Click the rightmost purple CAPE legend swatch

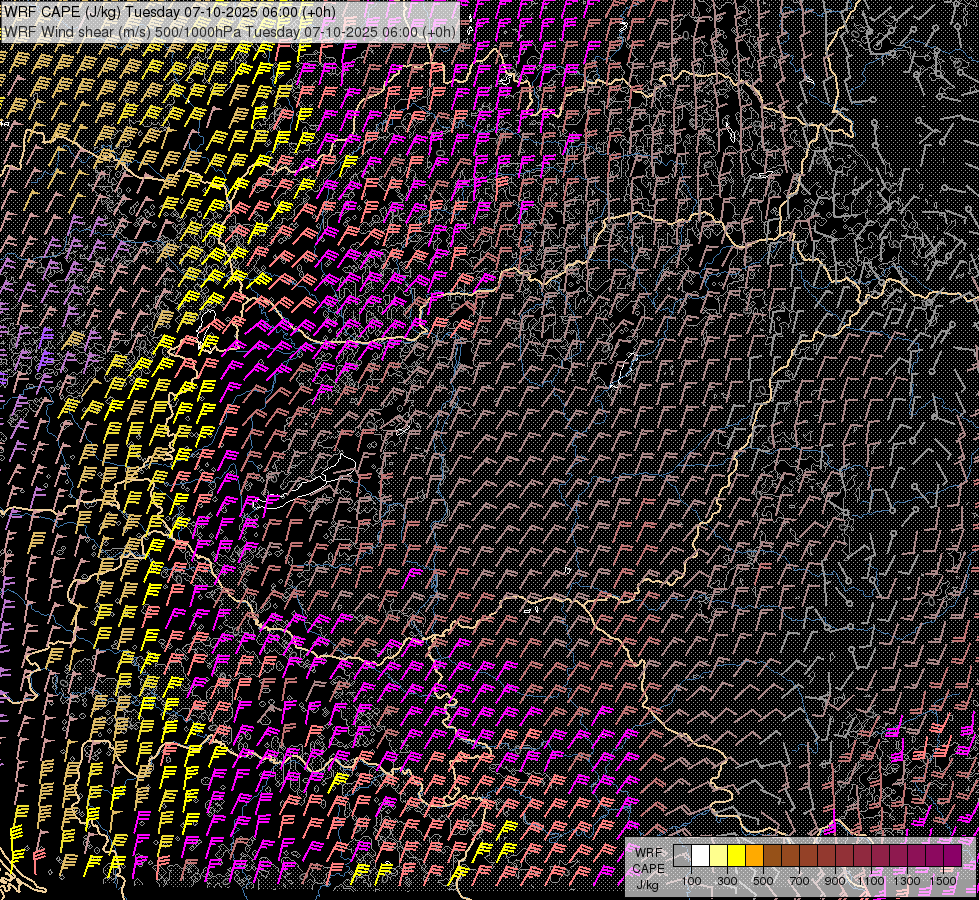tap(952, 855)
